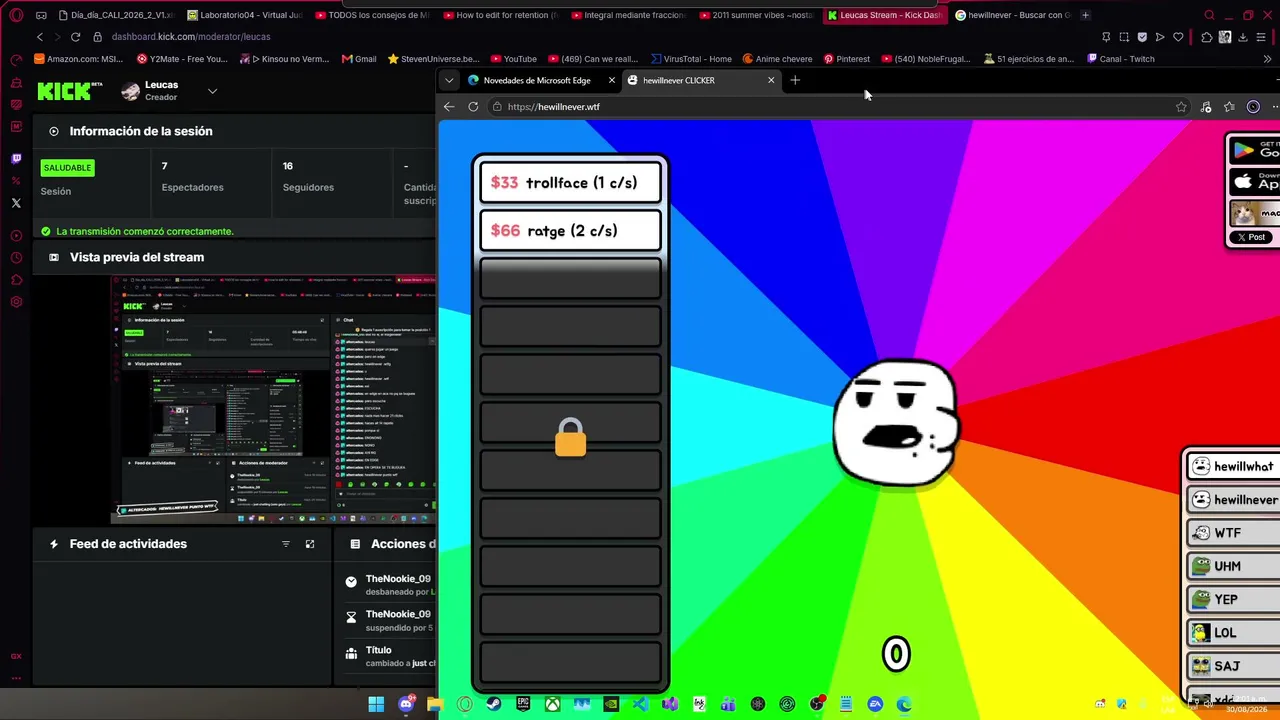The image size is (1280, 720).
Task: Open the App Store badge
Action: (x=1255, y=181)
